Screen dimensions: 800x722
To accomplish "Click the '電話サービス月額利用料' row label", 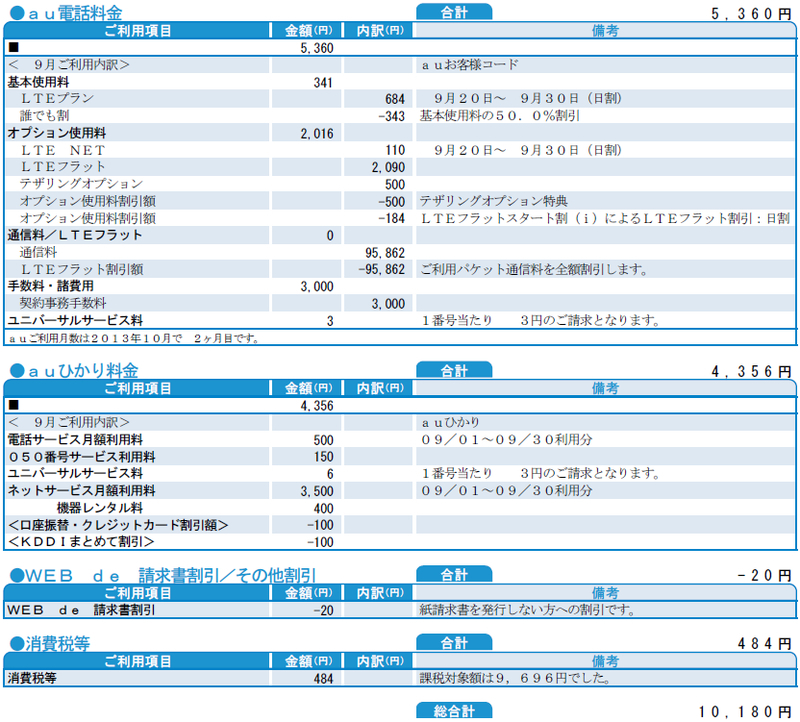I will [x=75, y=440].
